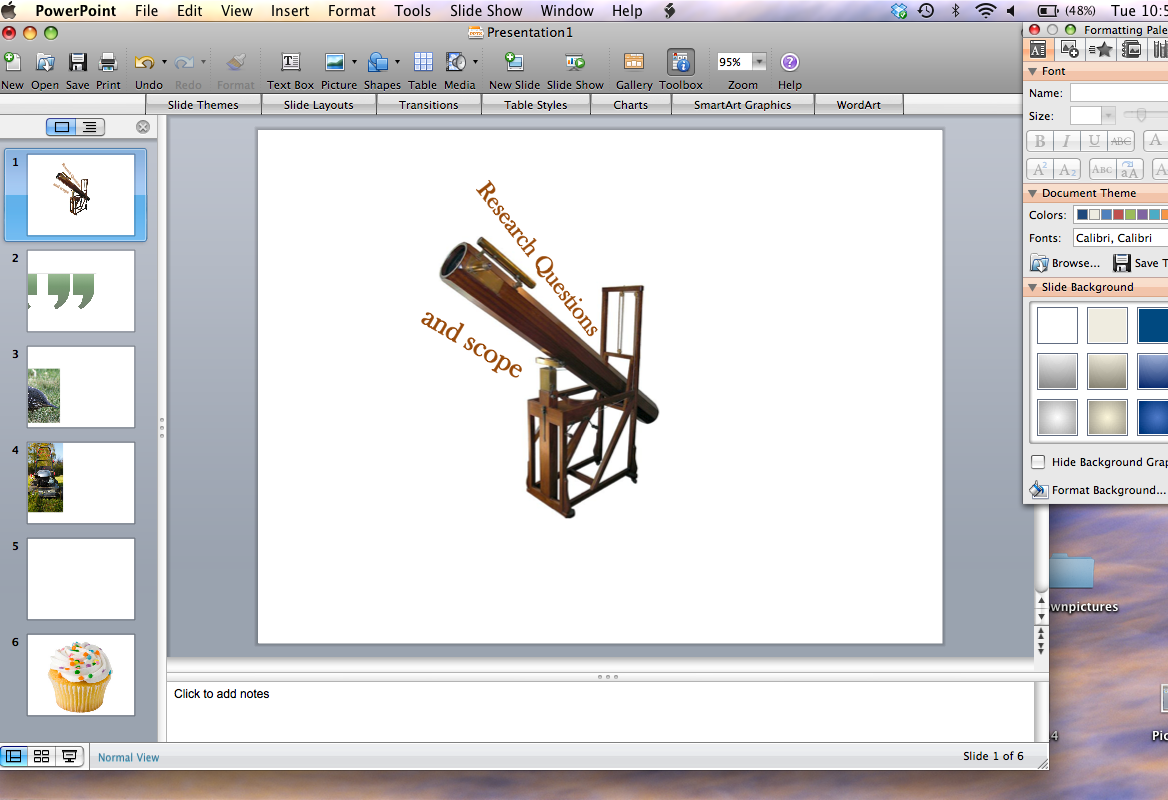
Task: Select Normal view icon in status bar
Action: pyautogui.click(x=13, y=757)
